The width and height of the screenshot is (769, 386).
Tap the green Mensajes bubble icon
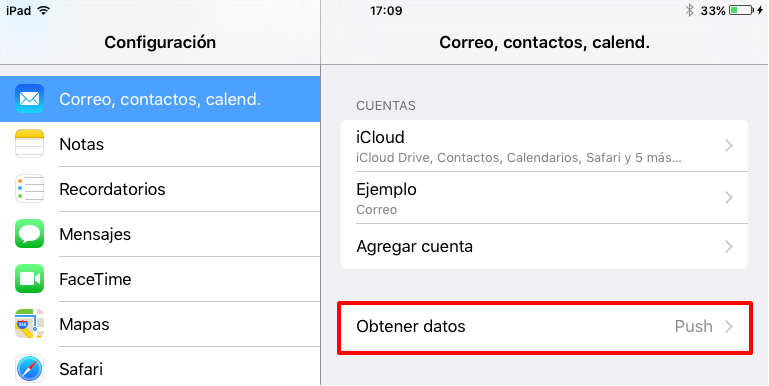click(29, 233)
